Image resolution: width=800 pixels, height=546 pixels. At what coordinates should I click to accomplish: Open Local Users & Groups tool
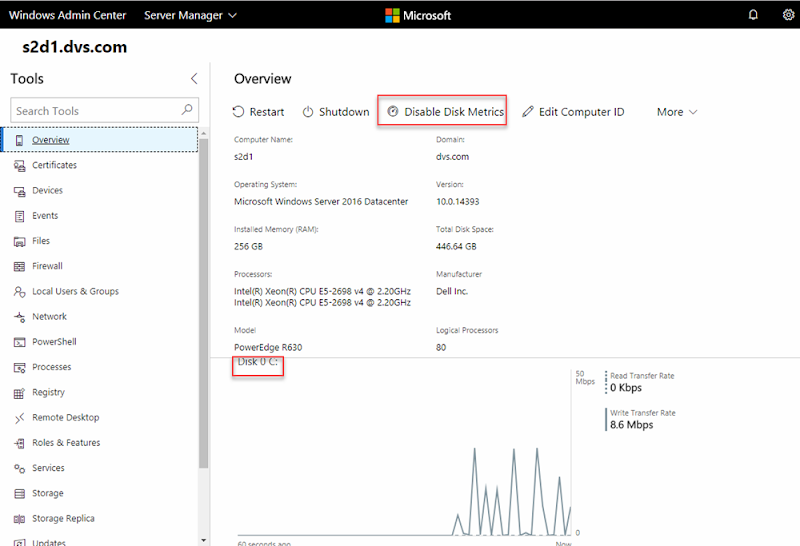click(100, 291)
